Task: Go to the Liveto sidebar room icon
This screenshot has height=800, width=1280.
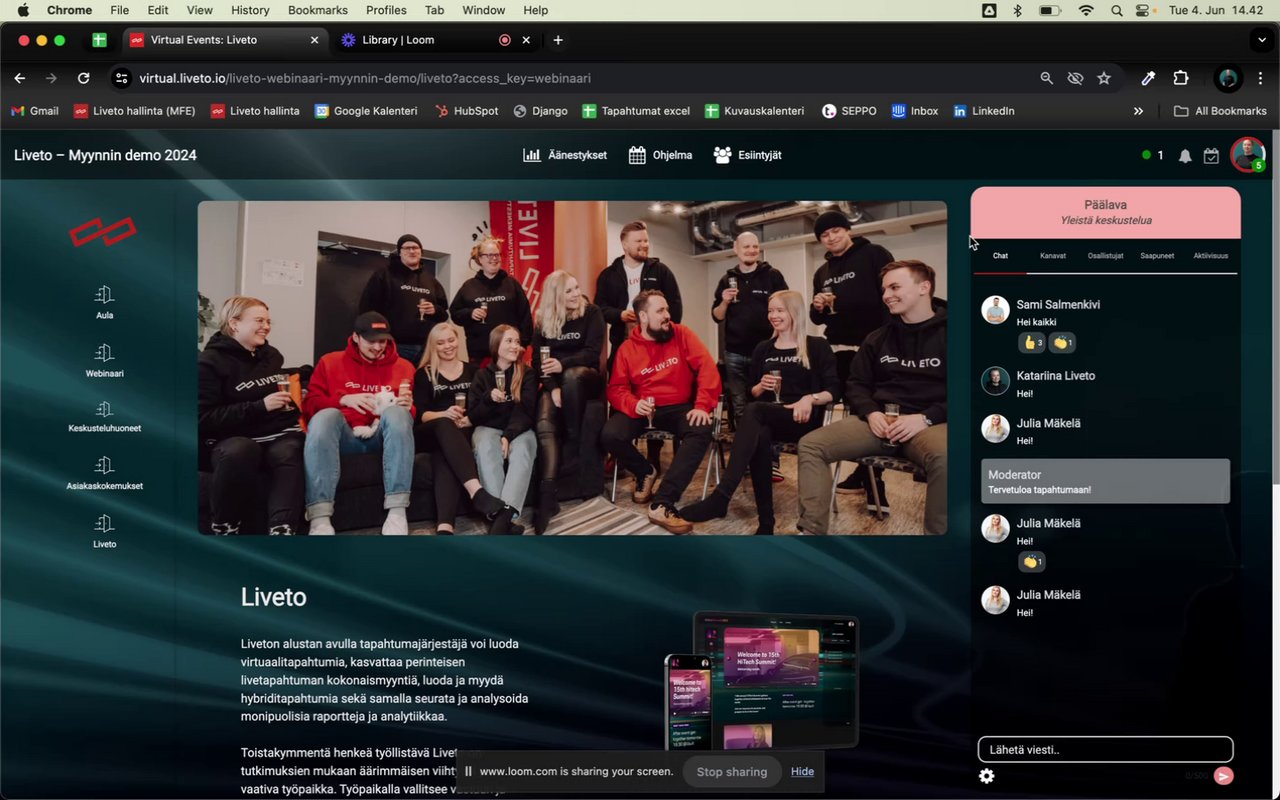Action: pos(104,523)
